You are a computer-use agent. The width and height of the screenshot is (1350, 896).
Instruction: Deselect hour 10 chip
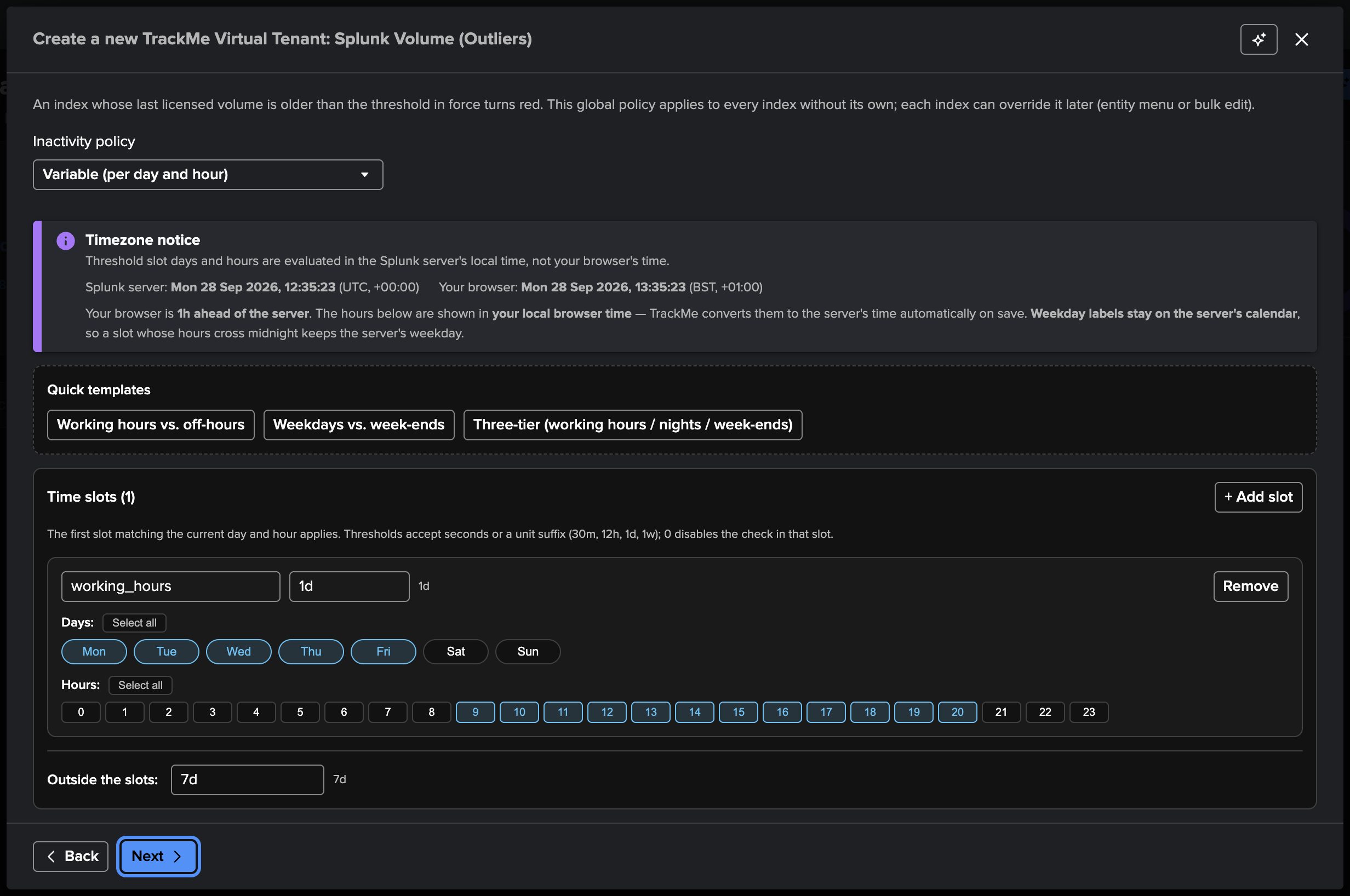click(x=519, y=712)
